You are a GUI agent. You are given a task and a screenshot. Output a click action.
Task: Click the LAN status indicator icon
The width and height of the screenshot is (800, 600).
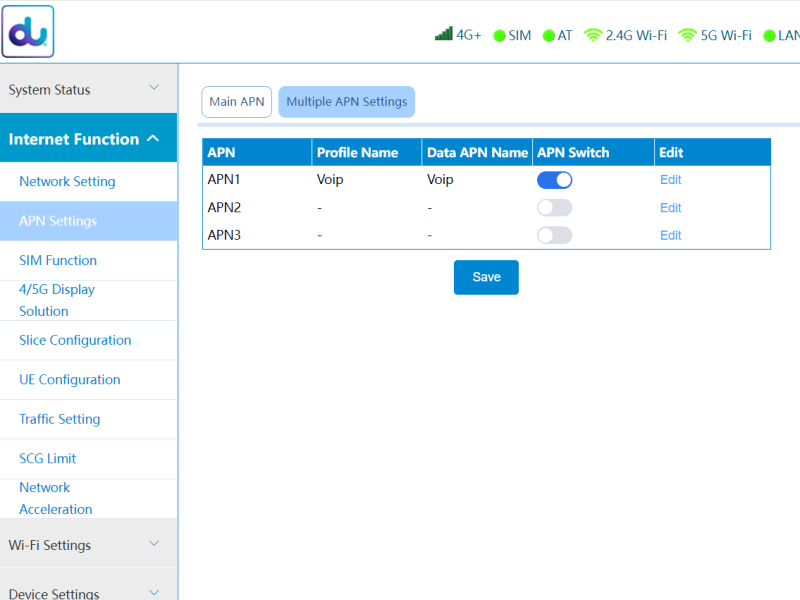(x=769, y=36)
